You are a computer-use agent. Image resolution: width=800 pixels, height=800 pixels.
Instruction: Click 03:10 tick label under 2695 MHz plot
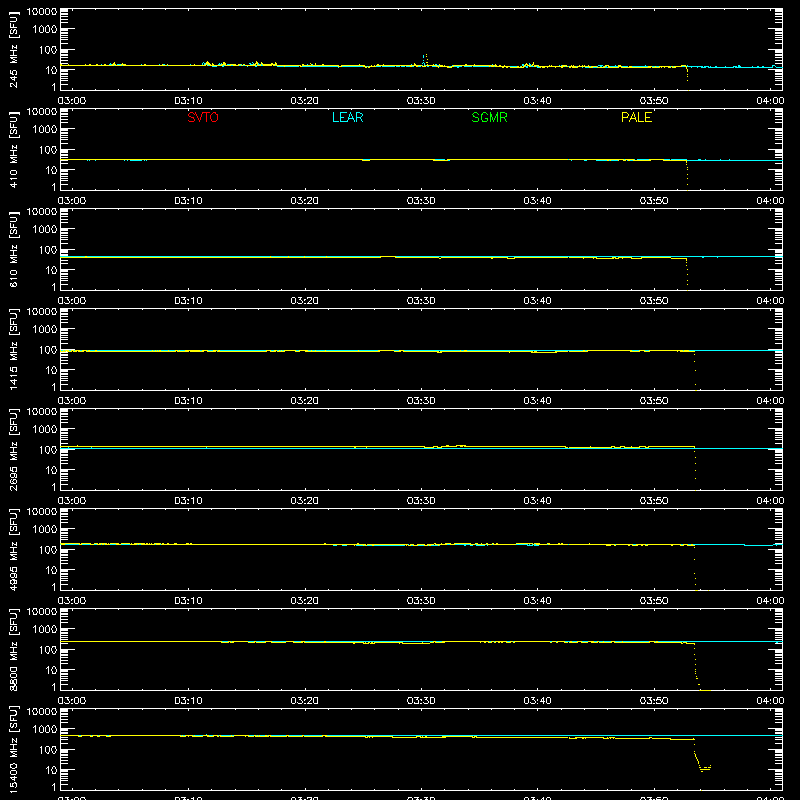188,501
